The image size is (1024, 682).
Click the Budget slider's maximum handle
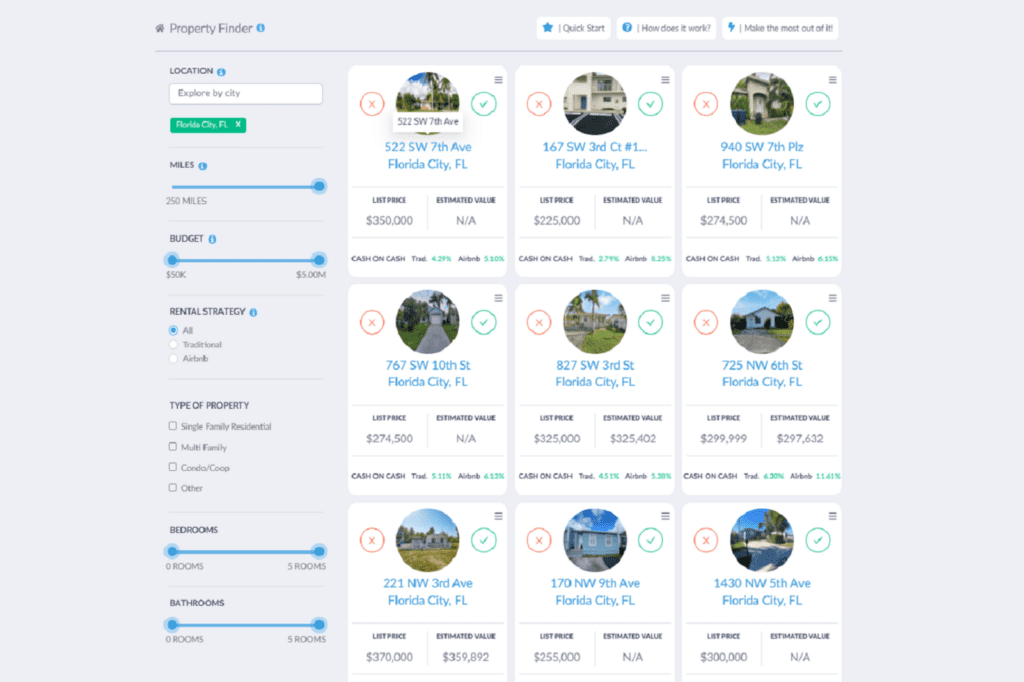coord(319,259)
